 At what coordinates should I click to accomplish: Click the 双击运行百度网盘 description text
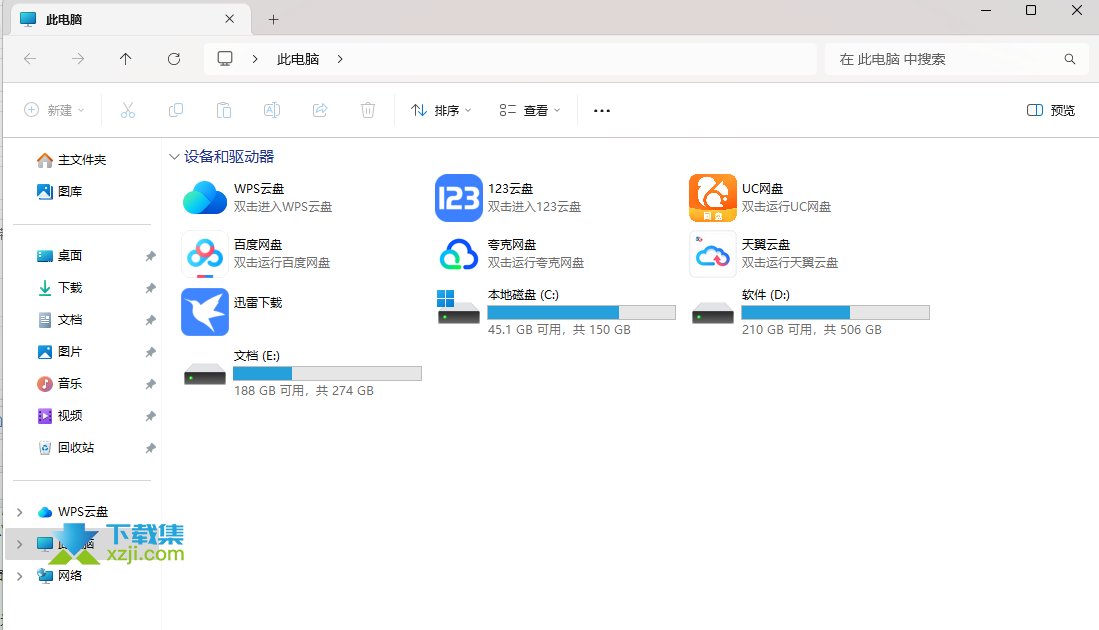(x=282, y=263)
